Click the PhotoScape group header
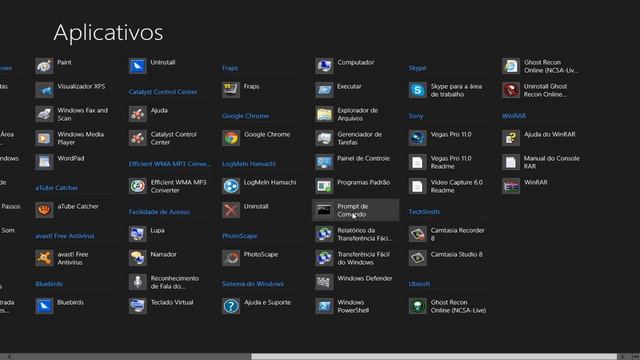 point(240,236)
